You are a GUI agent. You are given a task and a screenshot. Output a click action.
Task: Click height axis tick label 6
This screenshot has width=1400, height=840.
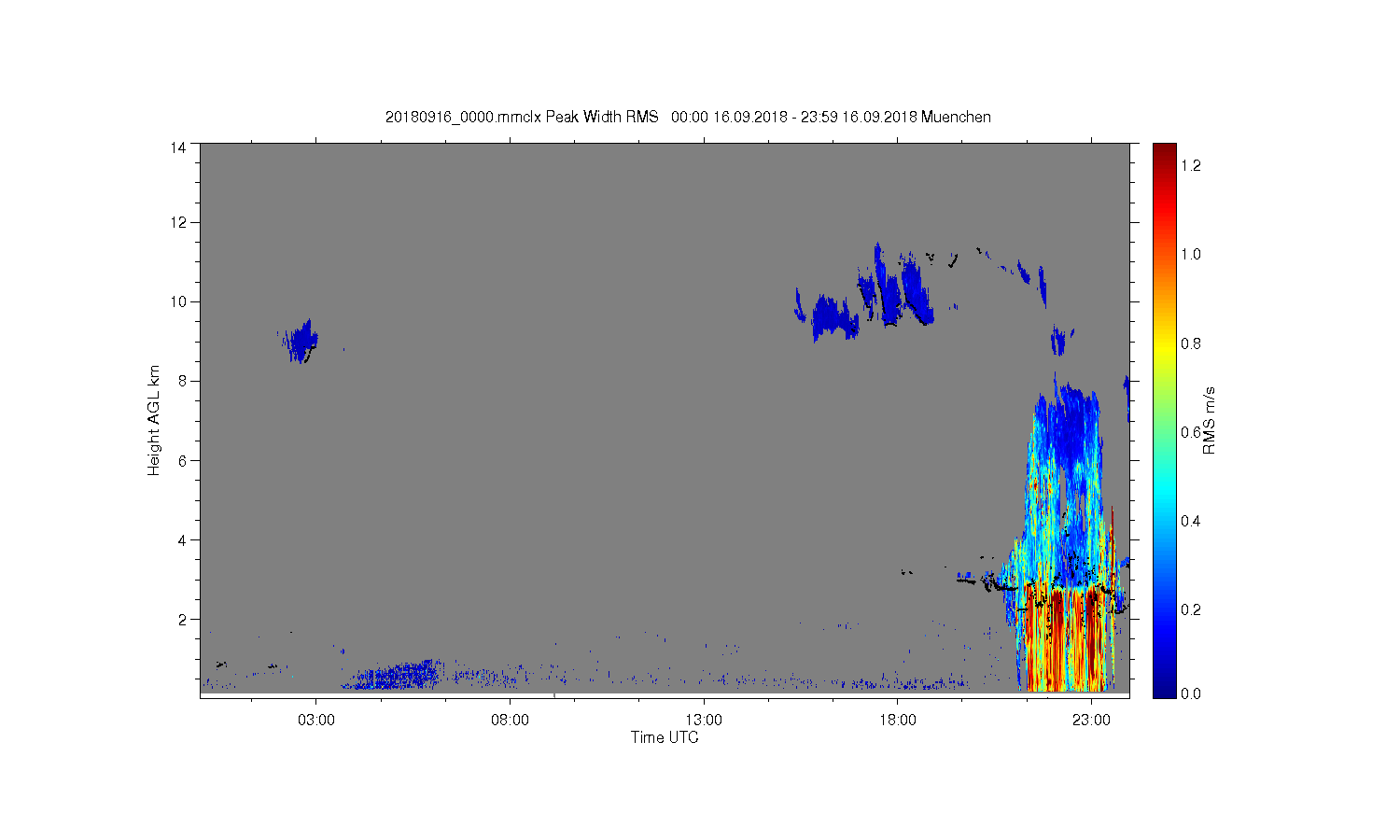click(x=183, y=460)
